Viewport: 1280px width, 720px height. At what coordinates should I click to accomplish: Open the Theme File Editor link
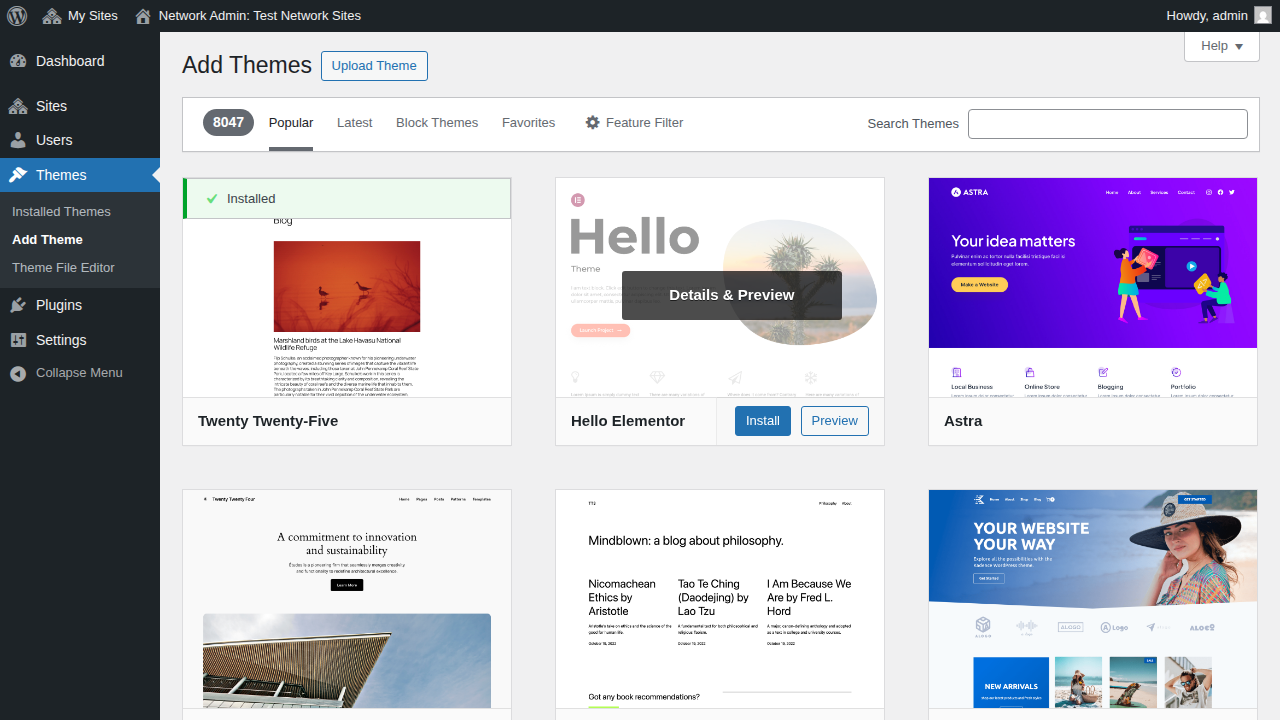(x=63, y=268)
